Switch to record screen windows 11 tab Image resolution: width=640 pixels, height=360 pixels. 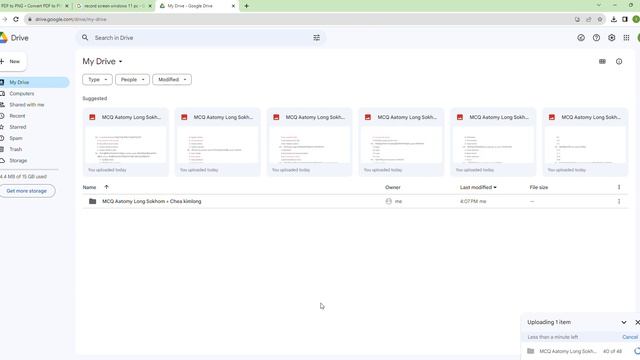click(113, 6)
